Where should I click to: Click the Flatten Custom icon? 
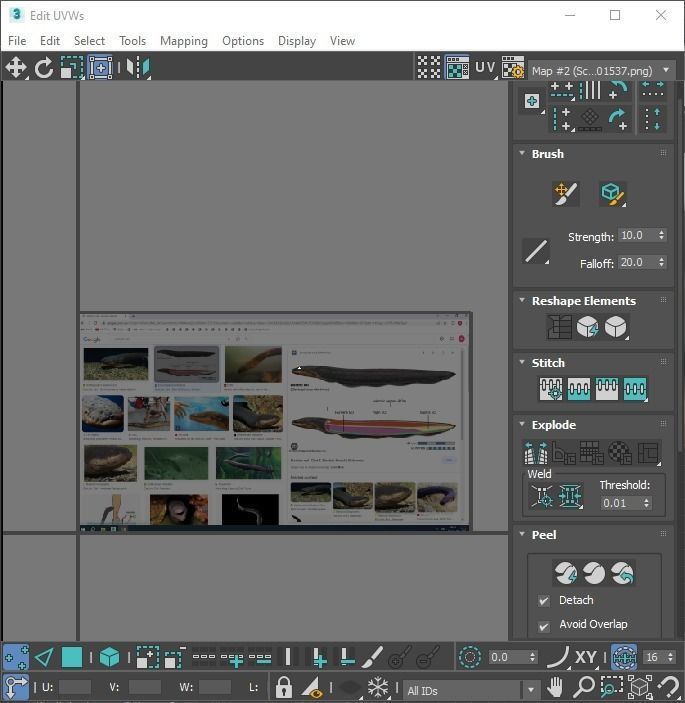coord(648,453)
